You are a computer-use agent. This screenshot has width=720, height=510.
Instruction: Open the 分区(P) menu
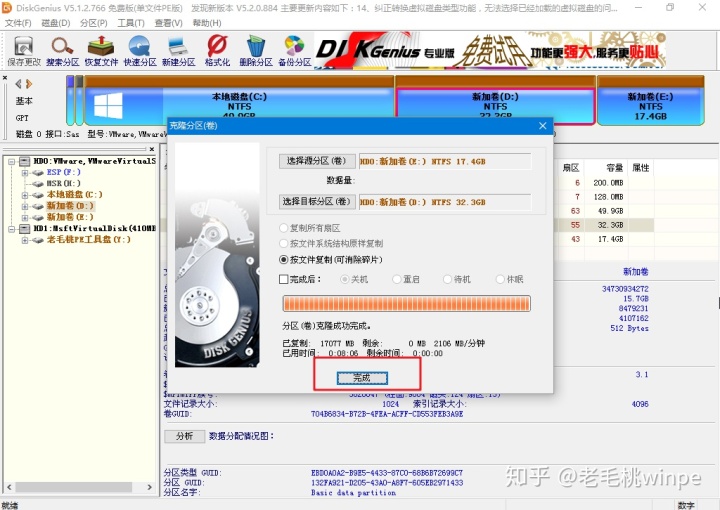(93, 23)
